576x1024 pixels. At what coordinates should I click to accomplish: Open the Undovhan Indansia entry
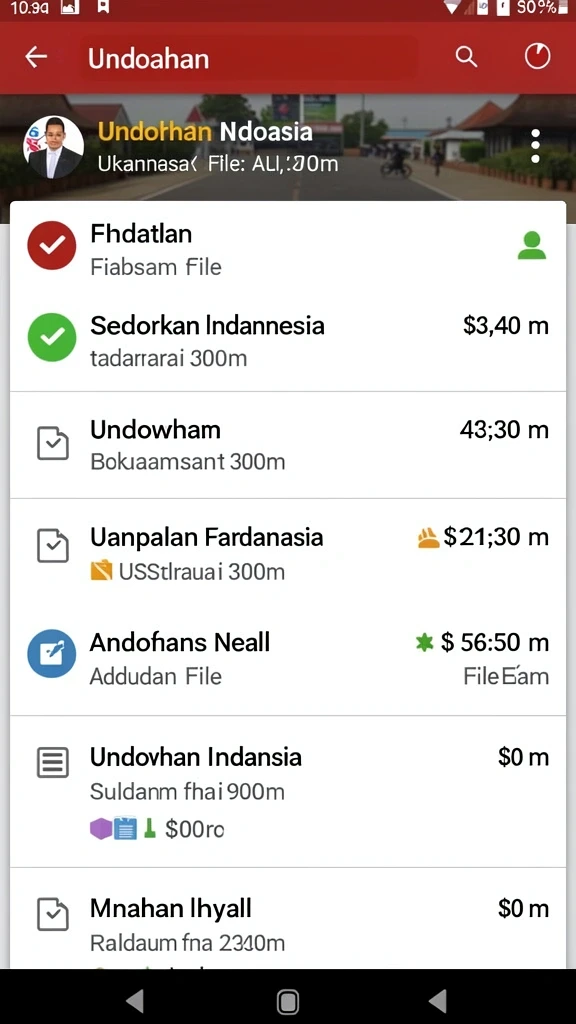[x=287, y=792]
